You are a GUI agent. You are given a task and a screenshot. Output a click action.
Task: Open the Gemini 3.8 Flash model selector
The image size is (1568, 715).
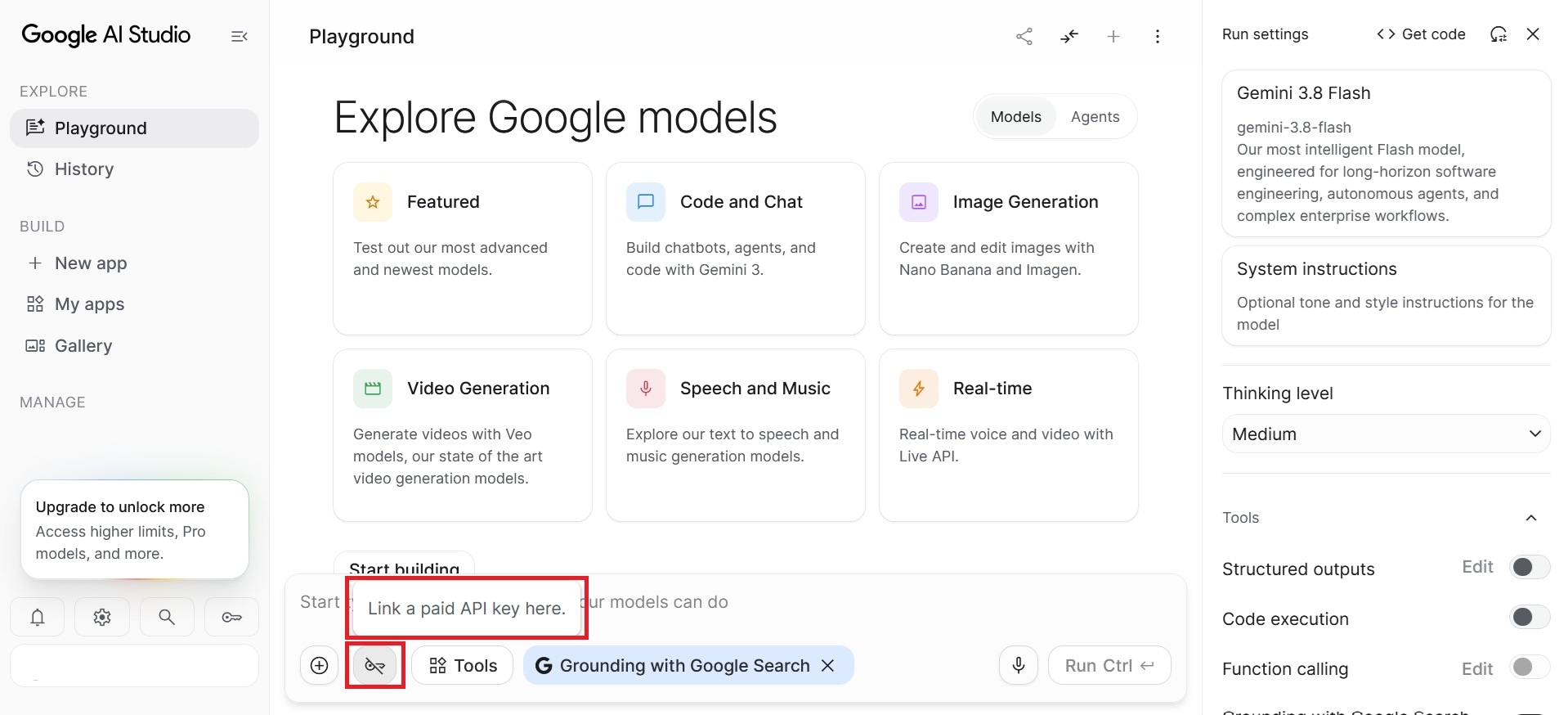coord(1387,153)
